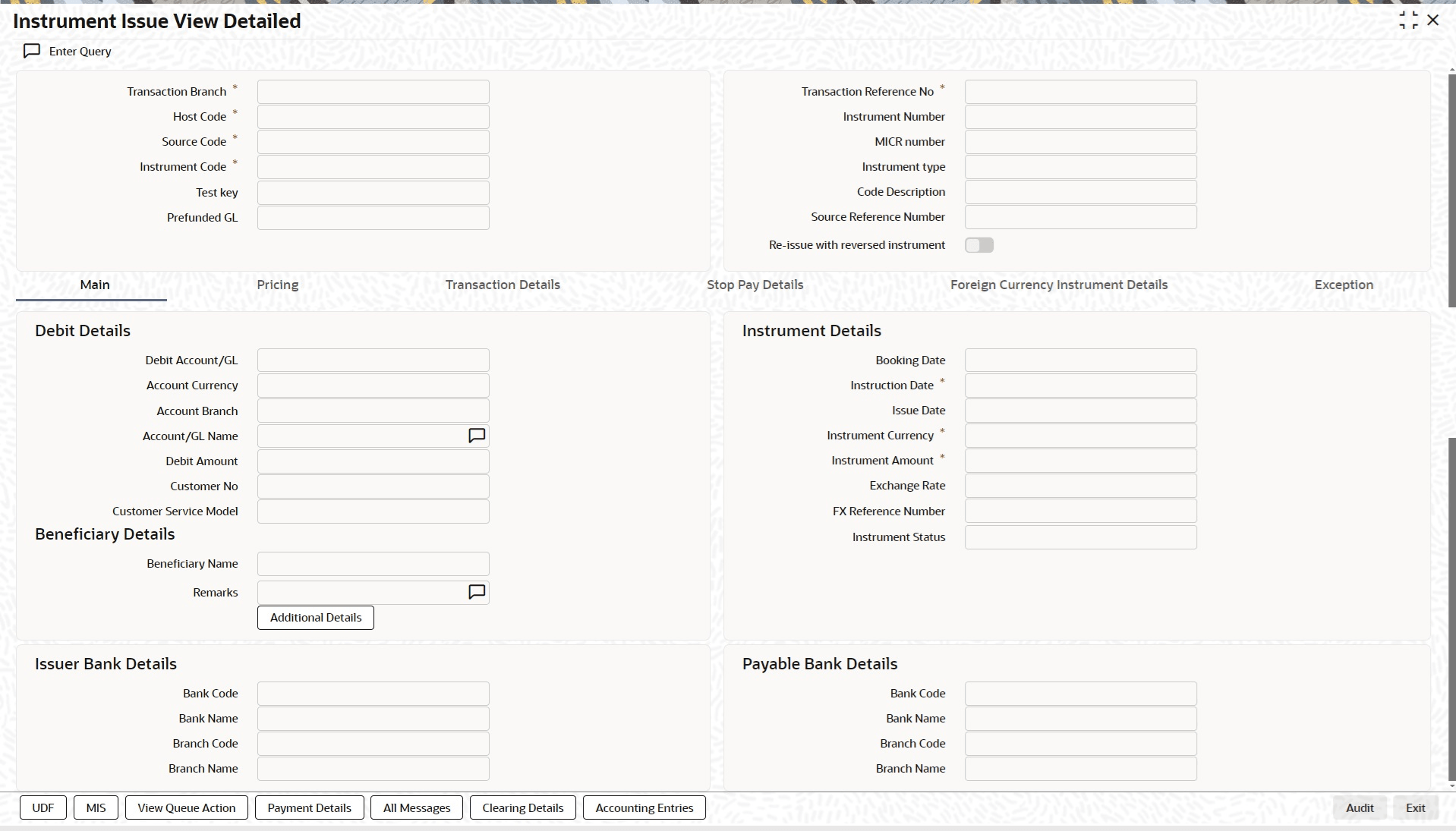
Task: Focus the Host Code field
Action: point(373,117)
